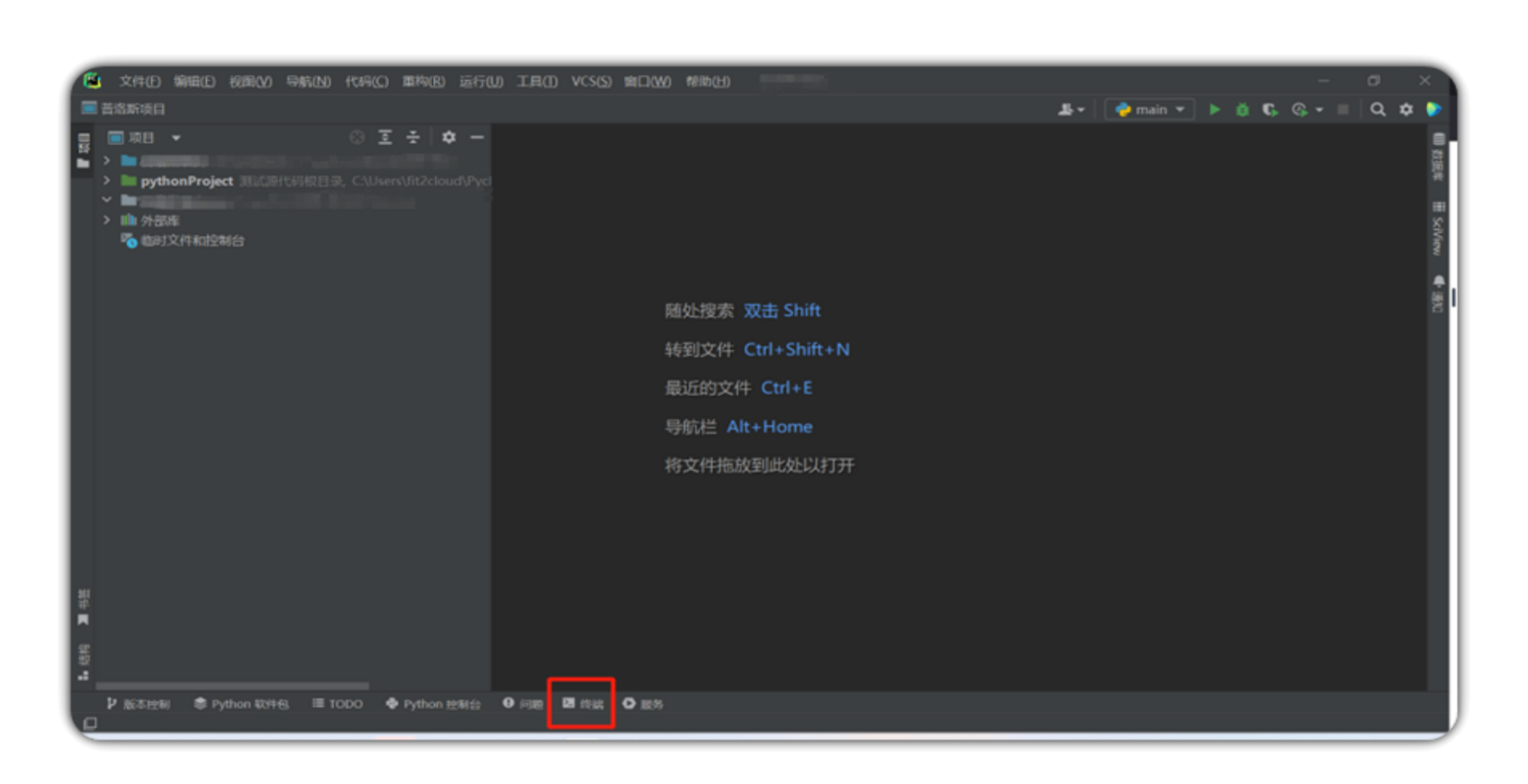
Task: Open the VCS(S) menu
Action: tap(590, 81)
